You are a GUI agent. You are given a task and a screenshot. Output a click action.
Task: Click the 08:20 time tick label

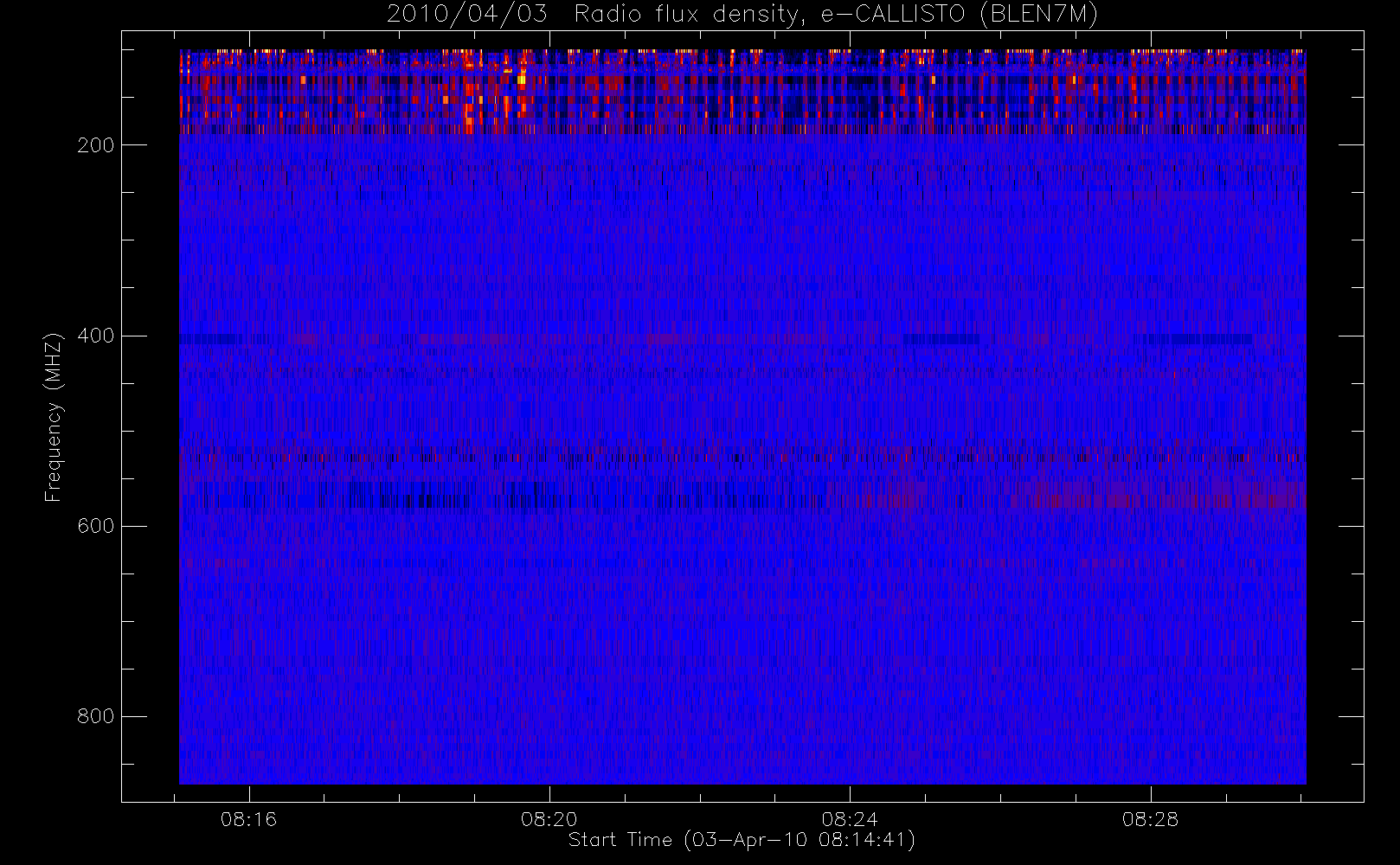[549, 819]
